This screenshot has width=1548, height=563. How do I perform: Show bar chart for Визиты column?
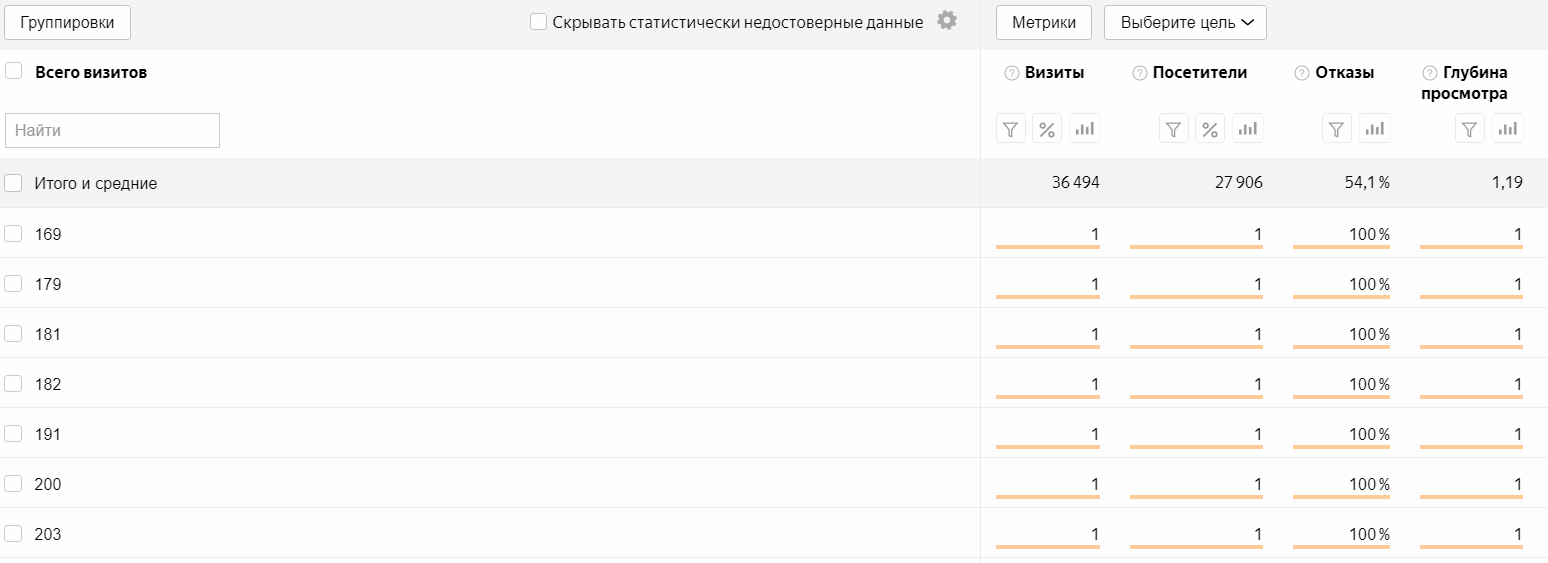pos(1085,128)
